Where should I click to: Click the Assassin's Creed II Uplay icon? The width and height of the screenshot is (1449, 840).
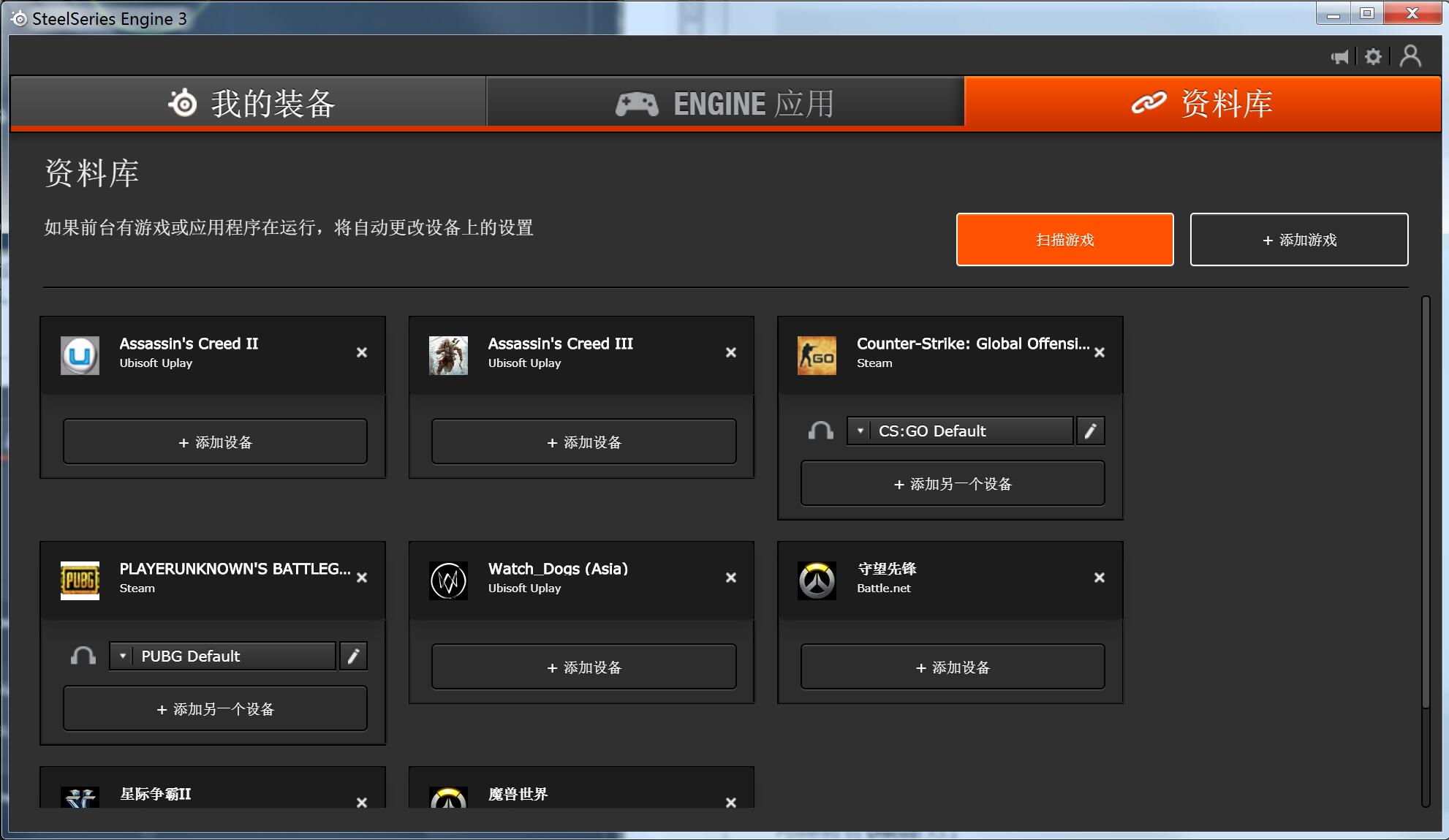(80, 355)
